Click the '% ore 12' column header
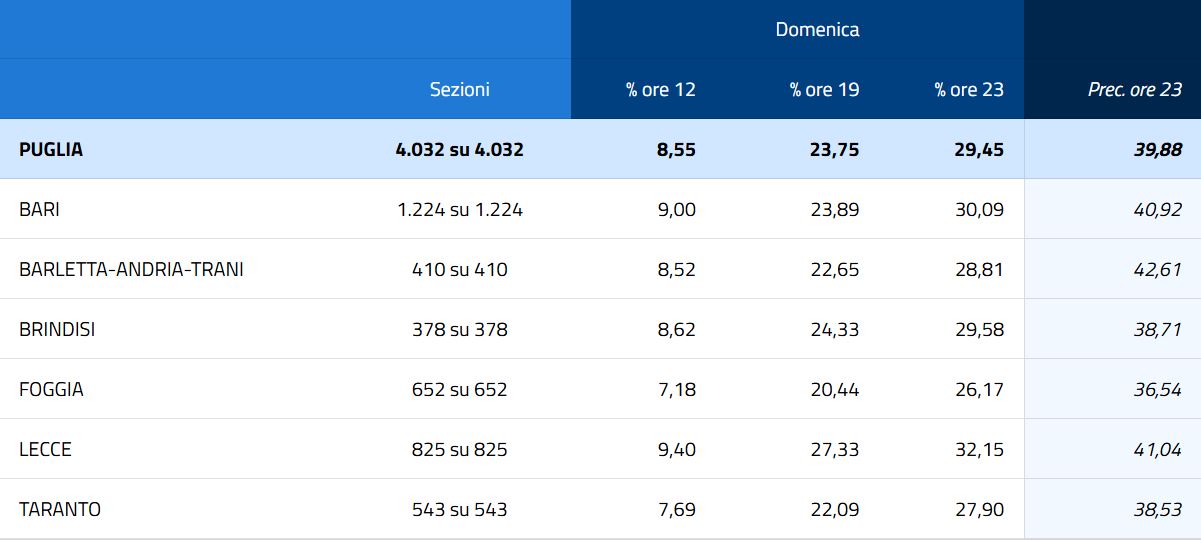This screenshot has height=540, width=1201. tap(660, 89)
